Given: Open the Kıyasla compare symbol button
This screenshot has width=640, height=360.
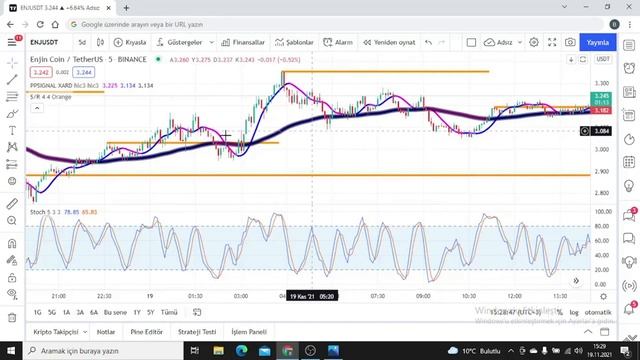Looking at the screenshot, I should point(130,42).
